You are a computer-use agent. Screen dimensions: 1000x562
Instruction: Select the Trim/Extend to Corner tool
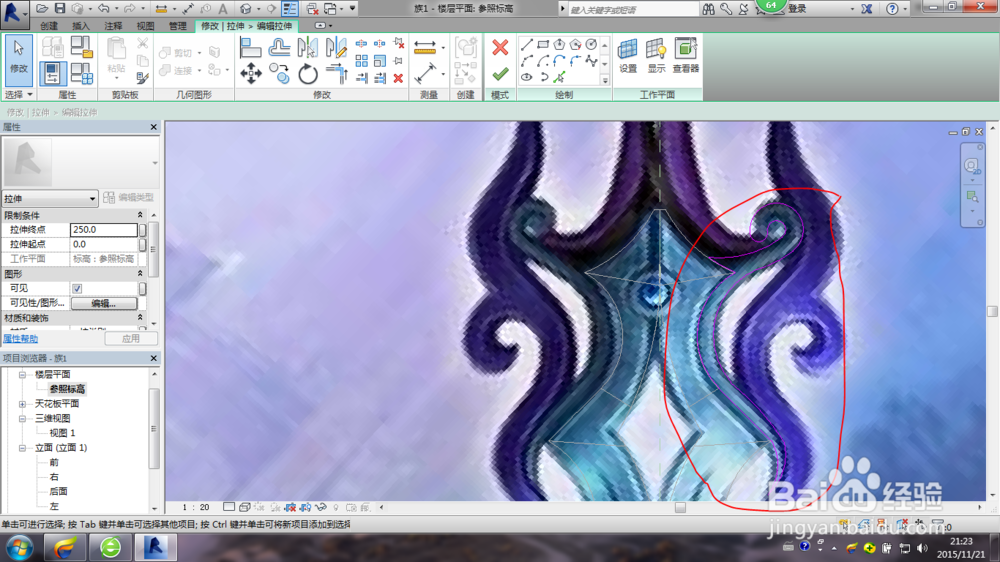(x=336, y=74)
